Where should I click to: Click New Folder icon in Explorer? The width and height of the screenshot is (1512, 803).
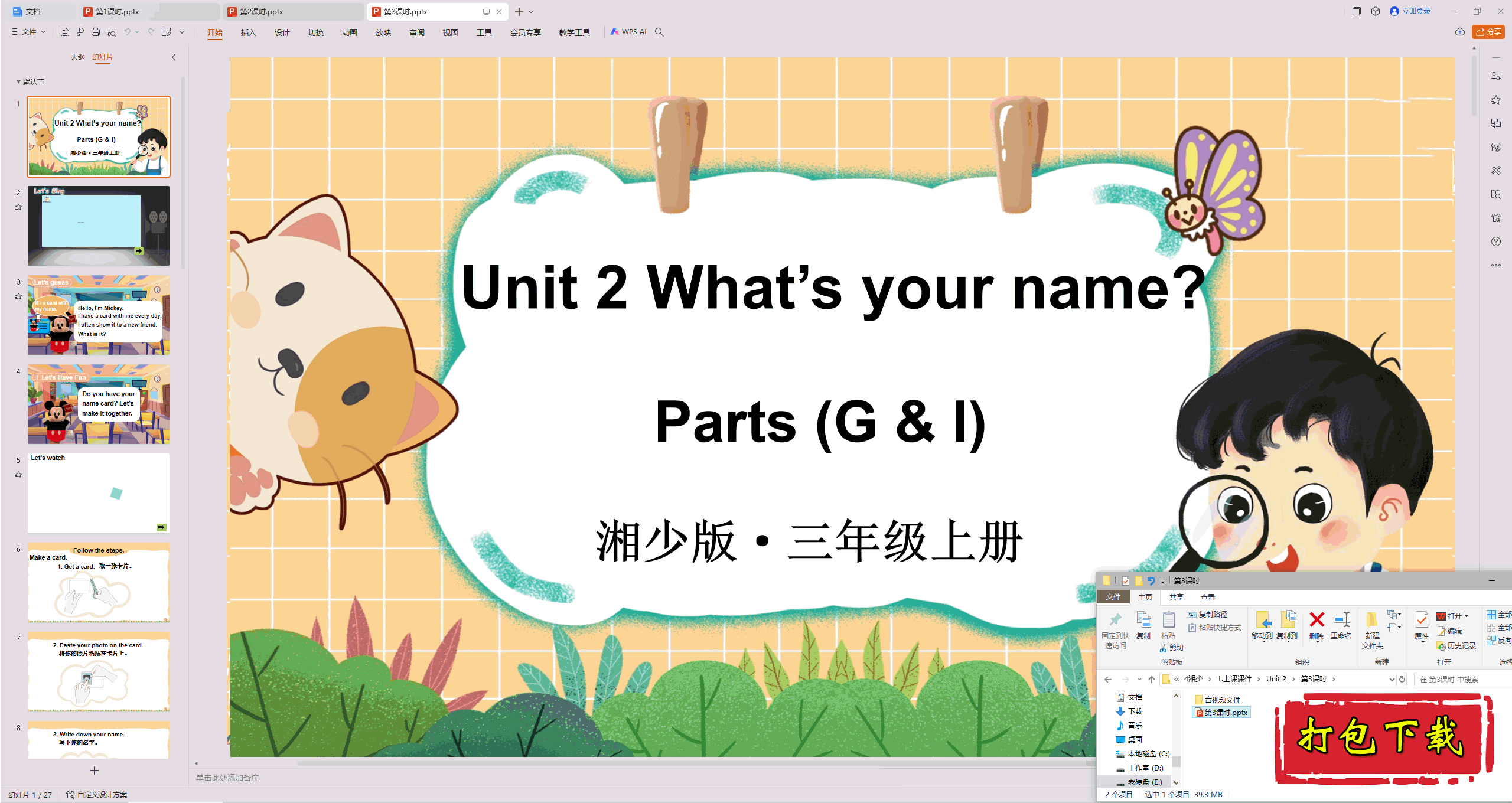[1372, 619]
